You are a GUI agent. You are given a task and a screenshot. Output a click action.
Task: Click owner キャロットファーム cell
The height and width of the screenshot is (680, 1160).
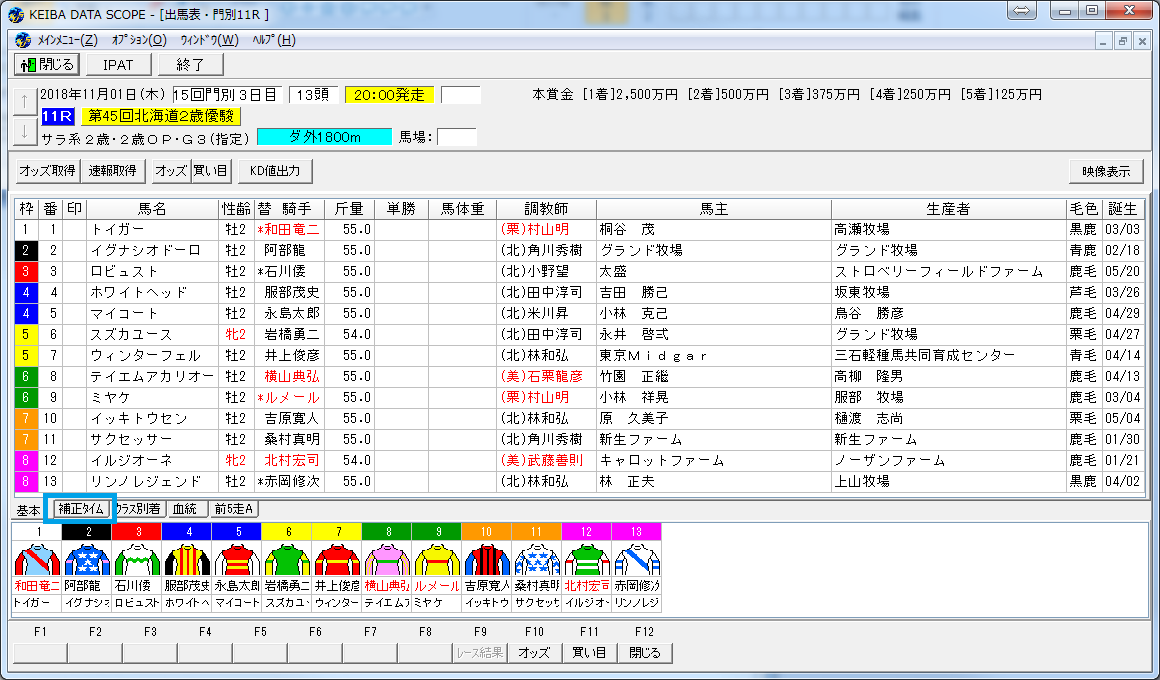[x=714, y=460]
